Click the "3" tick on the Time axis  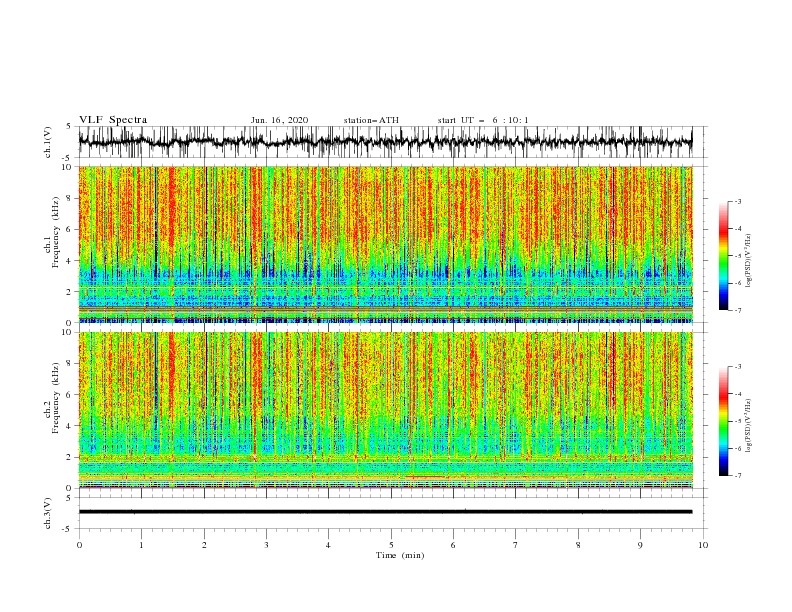[266, 545]
